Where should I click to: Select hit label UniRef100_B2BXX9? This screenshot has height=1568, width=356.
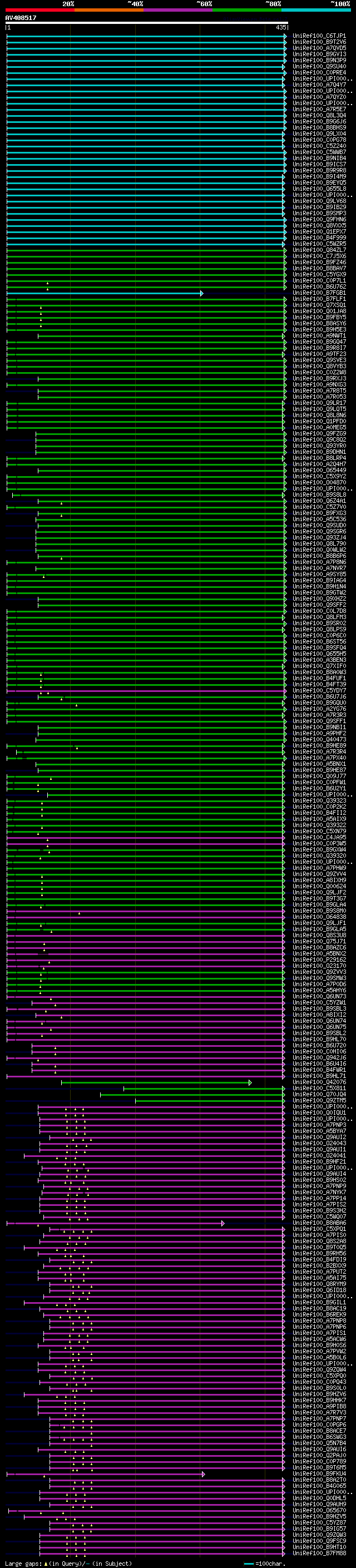(x=319, y=1266)
